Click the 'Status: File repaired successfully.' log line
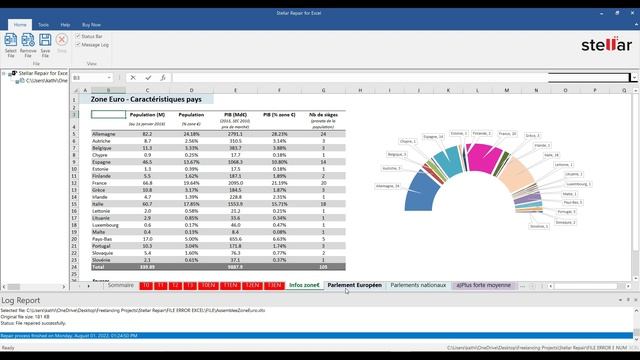Viewport: 640px width, 360px height. coord(33,323)
